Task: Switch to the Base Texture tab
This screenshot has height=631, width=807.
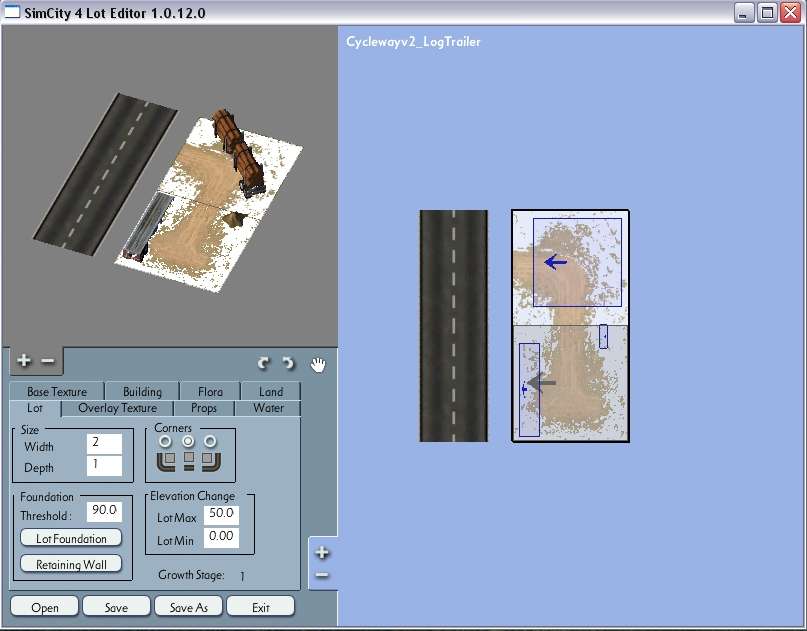Action: pyautogui.click(x=57, y=392)
